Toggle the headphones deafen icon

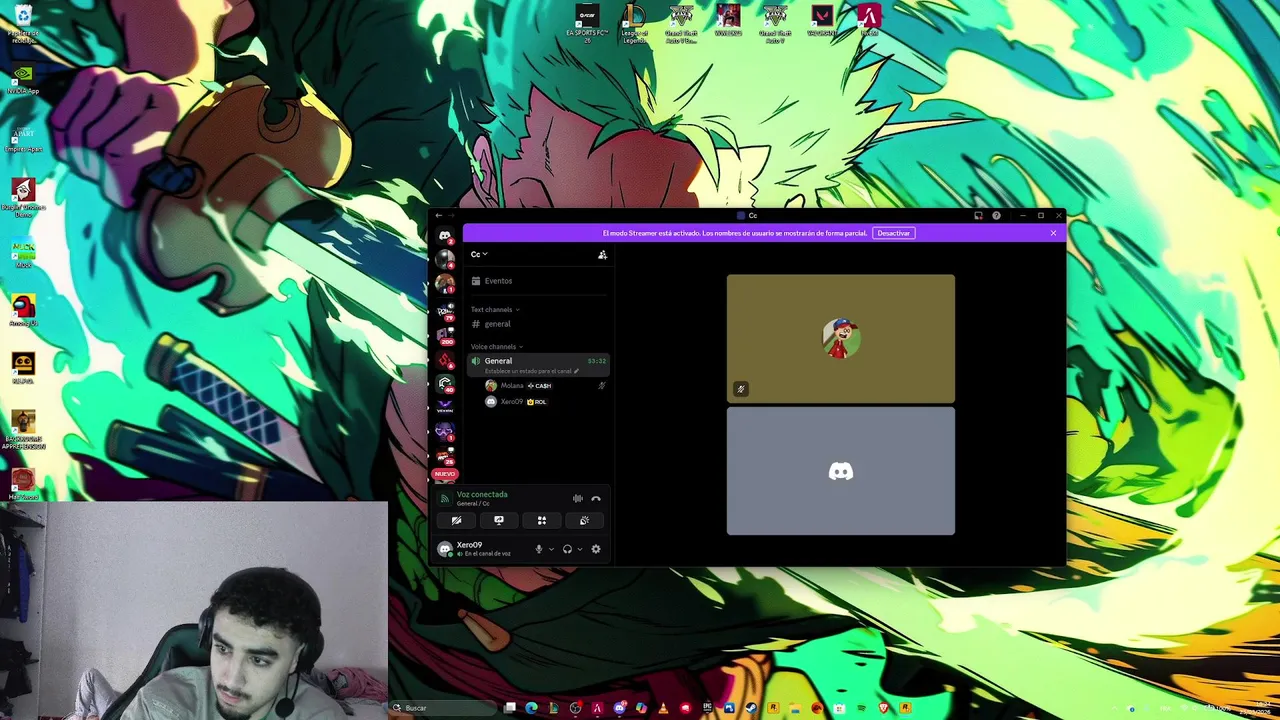(x=567, y=549)
